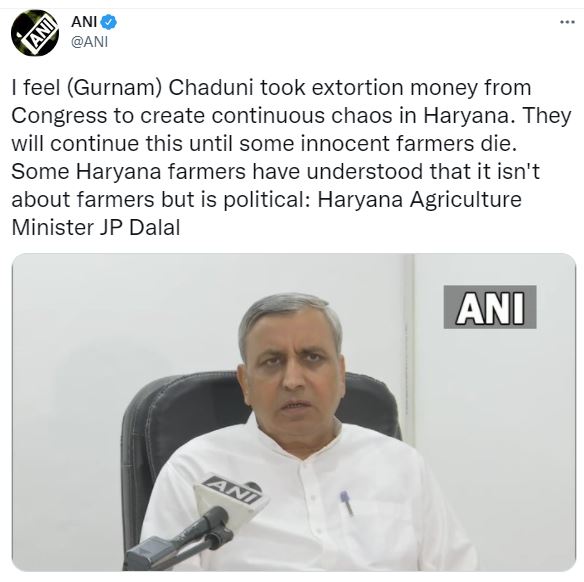Click the blue verified badge next to ANI
Screen dimensions: 584x582
click(x=109, y=22)
